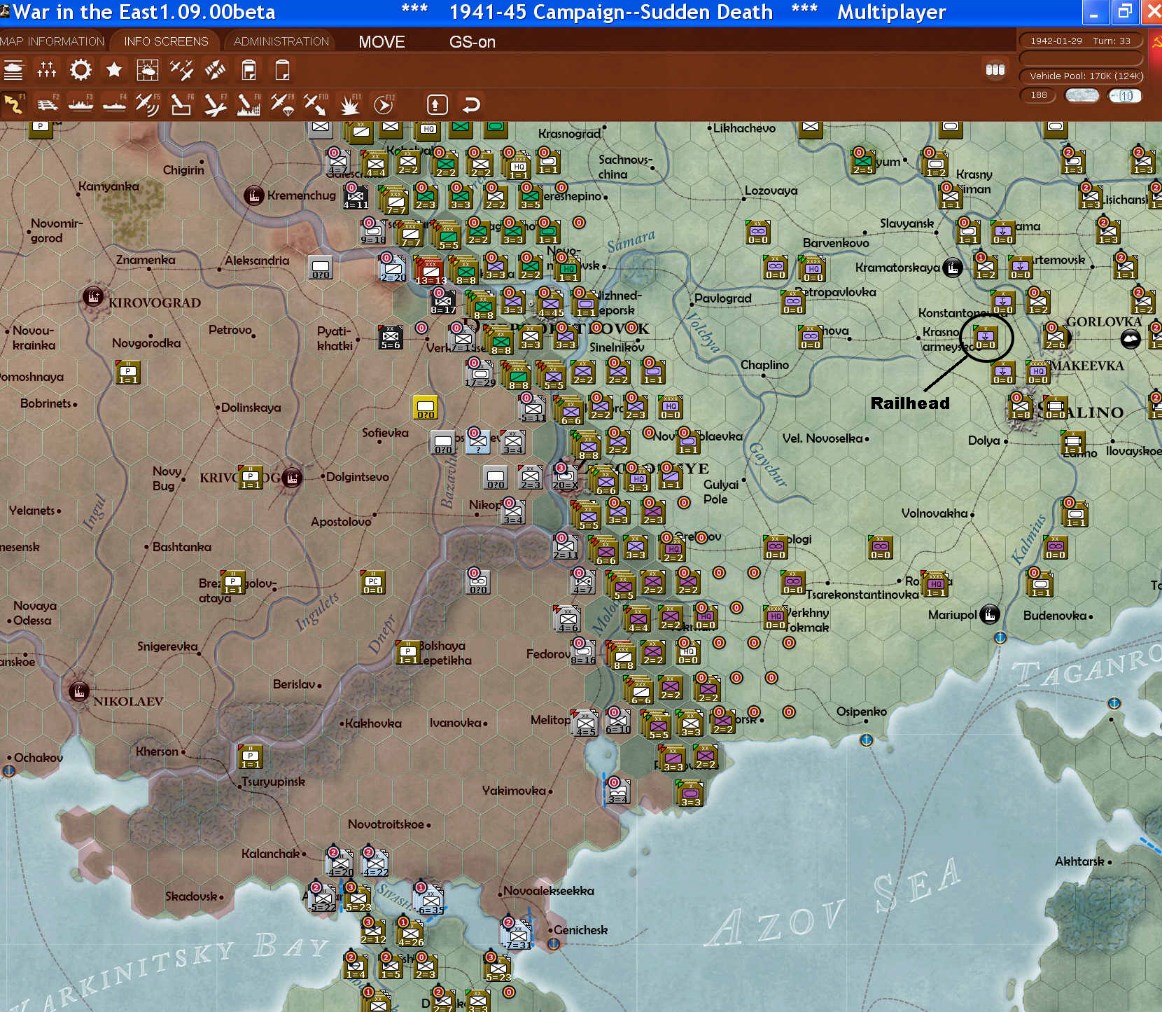This screenshot has height=1012, width=1162.
Task: Show the weather map grid icon
Action: [147, 70]
